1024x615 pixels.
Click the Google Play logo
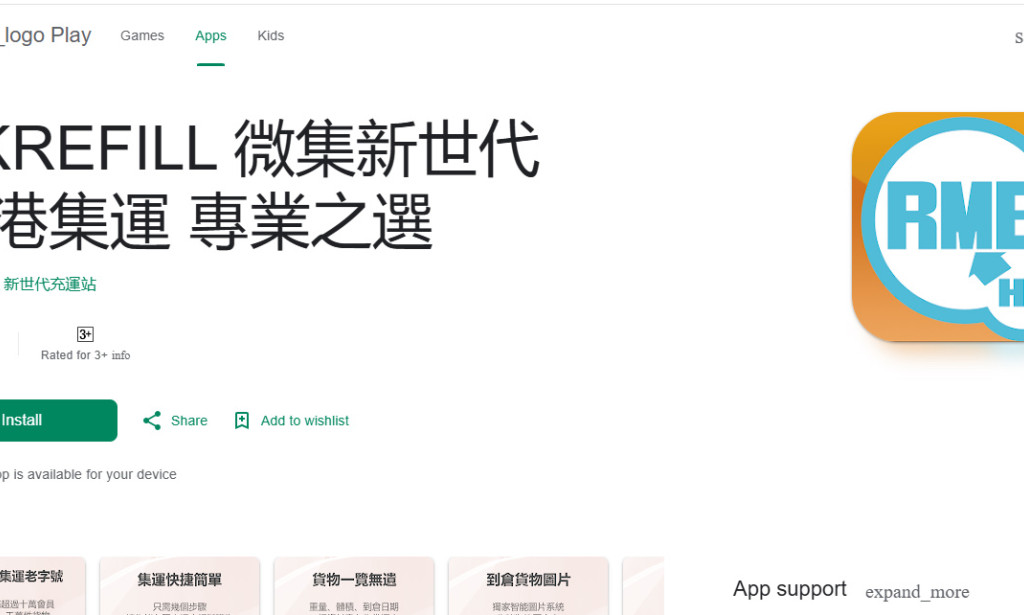tap(45, 35)
